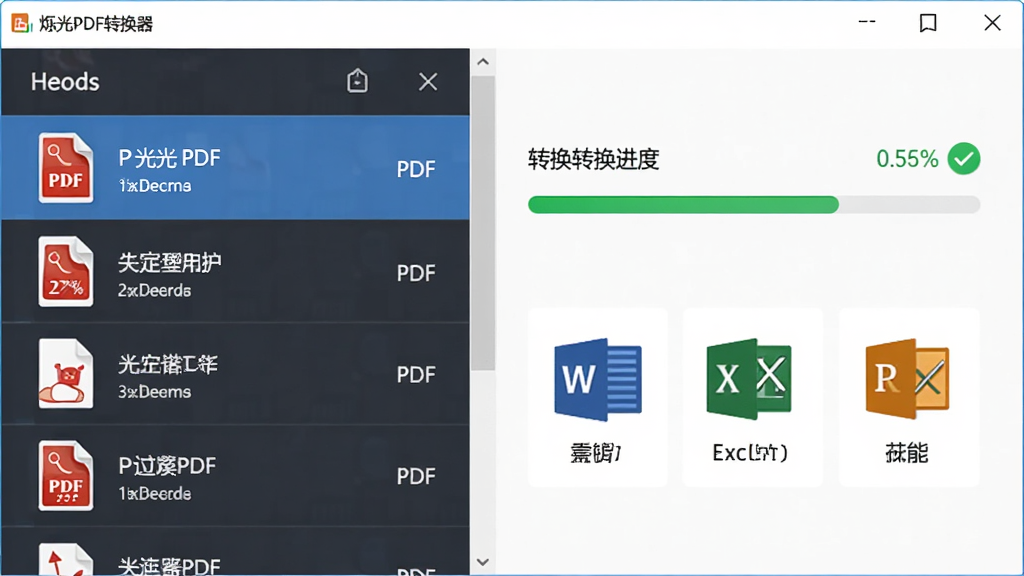Click PDF format label in 1xBeerde row
This screenshot has width=1024, height=576.
416,477
